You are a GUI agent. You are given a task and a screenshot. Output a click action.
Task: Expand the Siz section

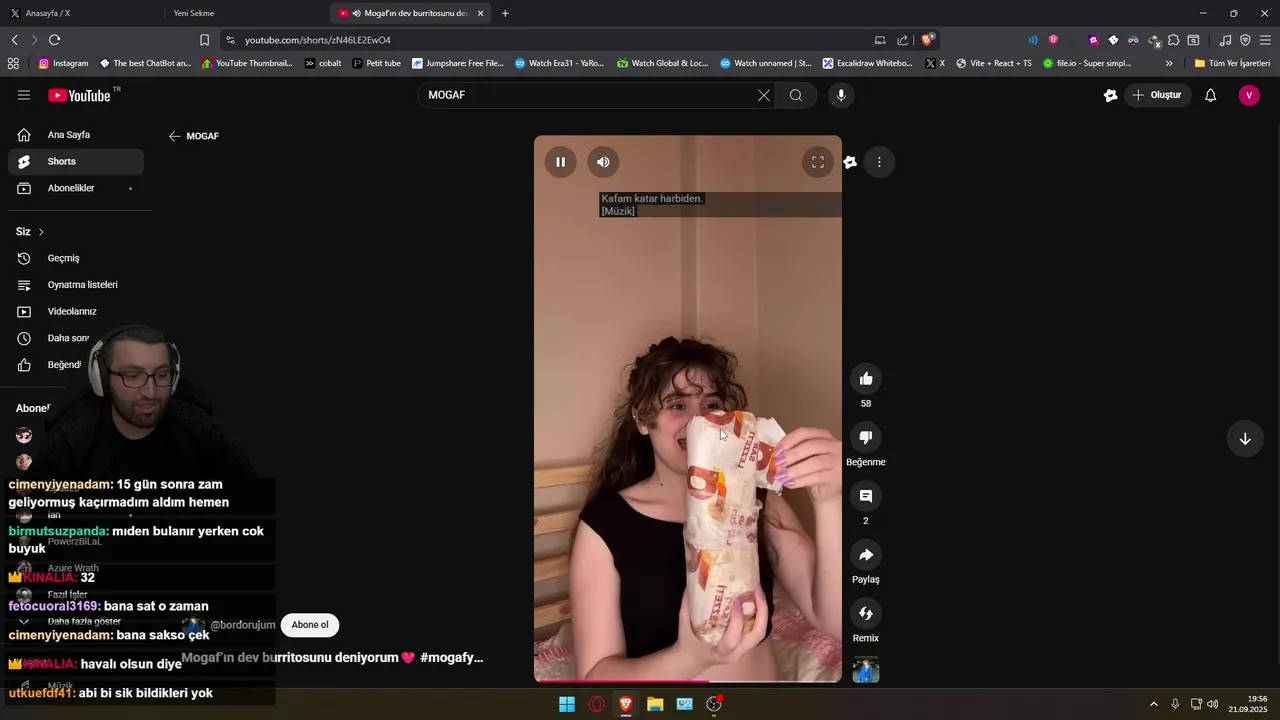coord(30,232)
